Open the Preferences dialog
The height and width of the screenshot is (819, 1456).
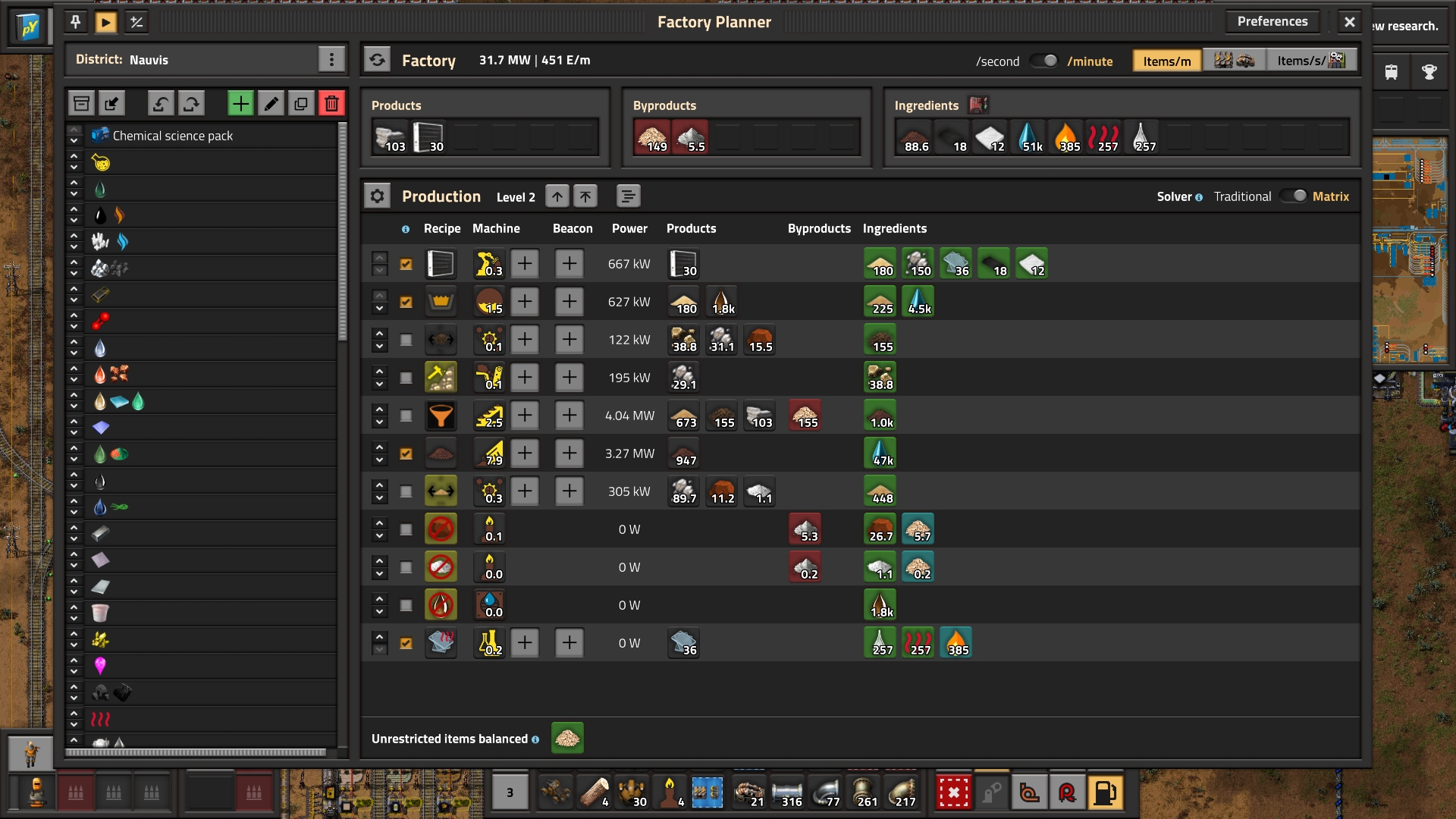click(1272, 22)
